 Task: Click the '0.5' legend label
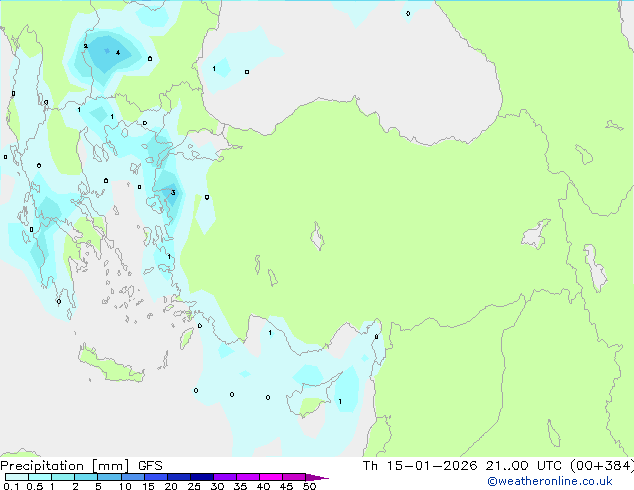pos(34,486)
